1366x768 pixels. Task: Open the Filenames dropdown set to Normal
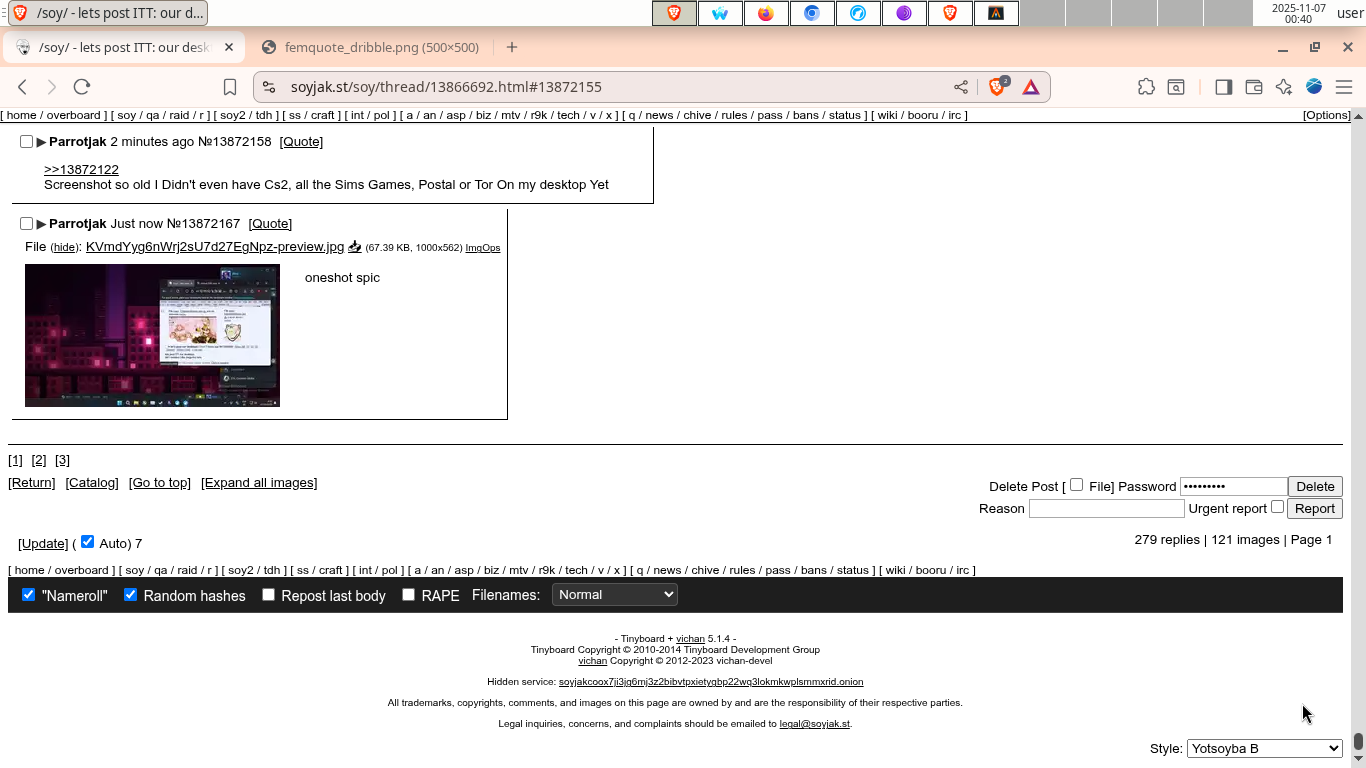coord(614,595)
